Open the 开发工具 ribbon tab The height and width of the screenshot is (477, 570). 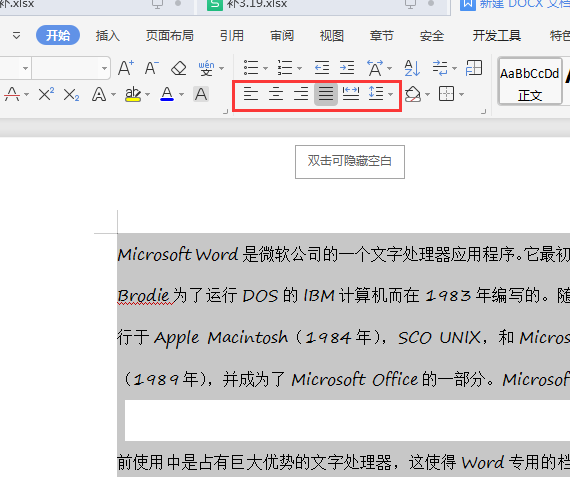497,36
